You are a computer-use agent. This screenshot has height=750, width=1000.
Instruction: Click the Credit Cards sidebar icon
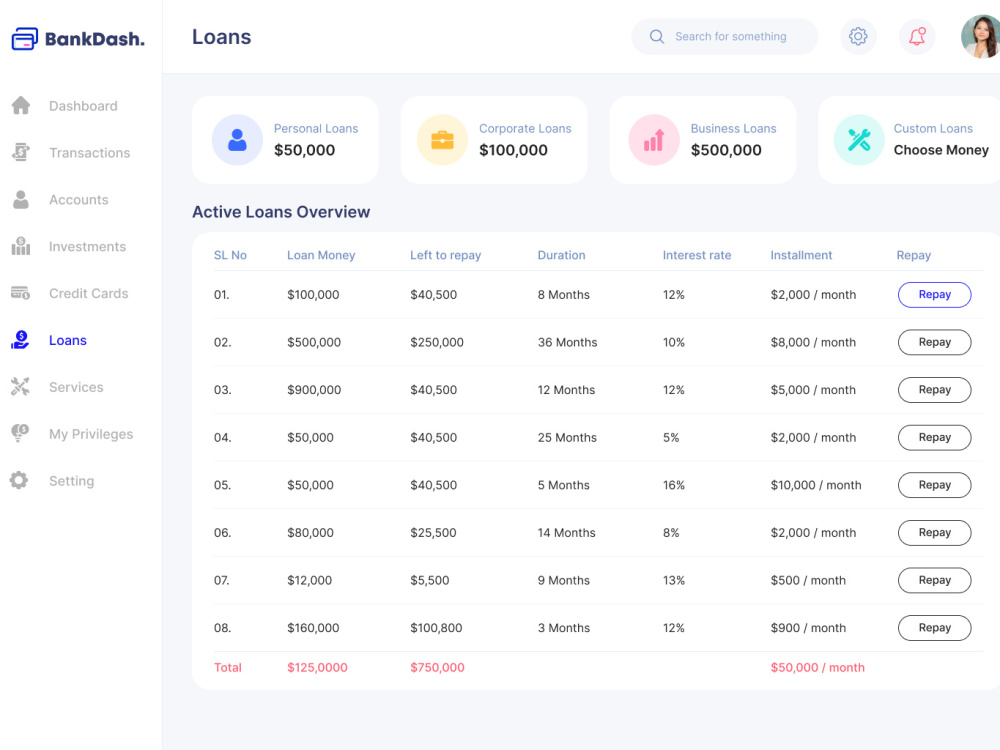21,293
